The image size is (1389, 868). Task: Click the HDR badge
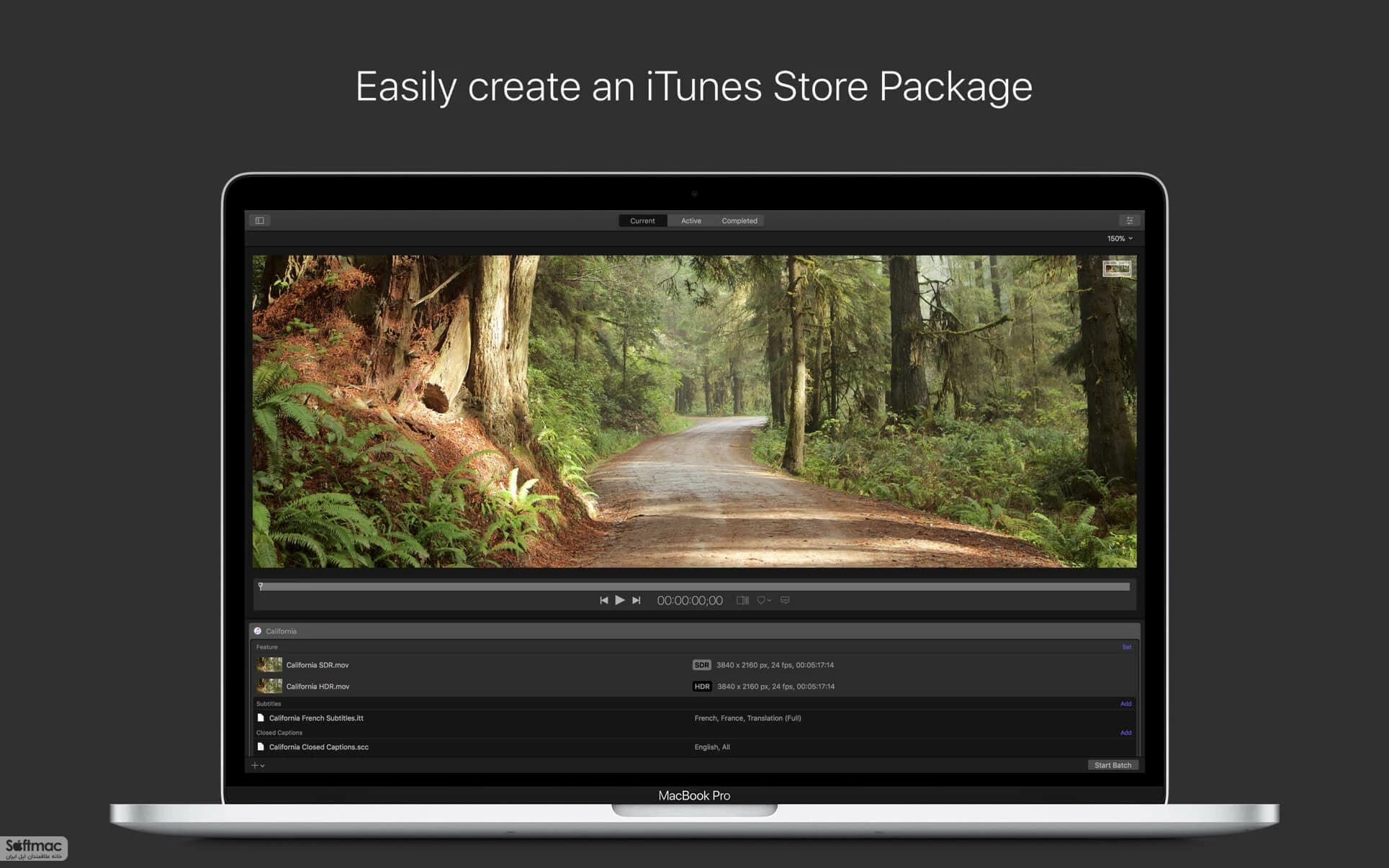point(702,687)
